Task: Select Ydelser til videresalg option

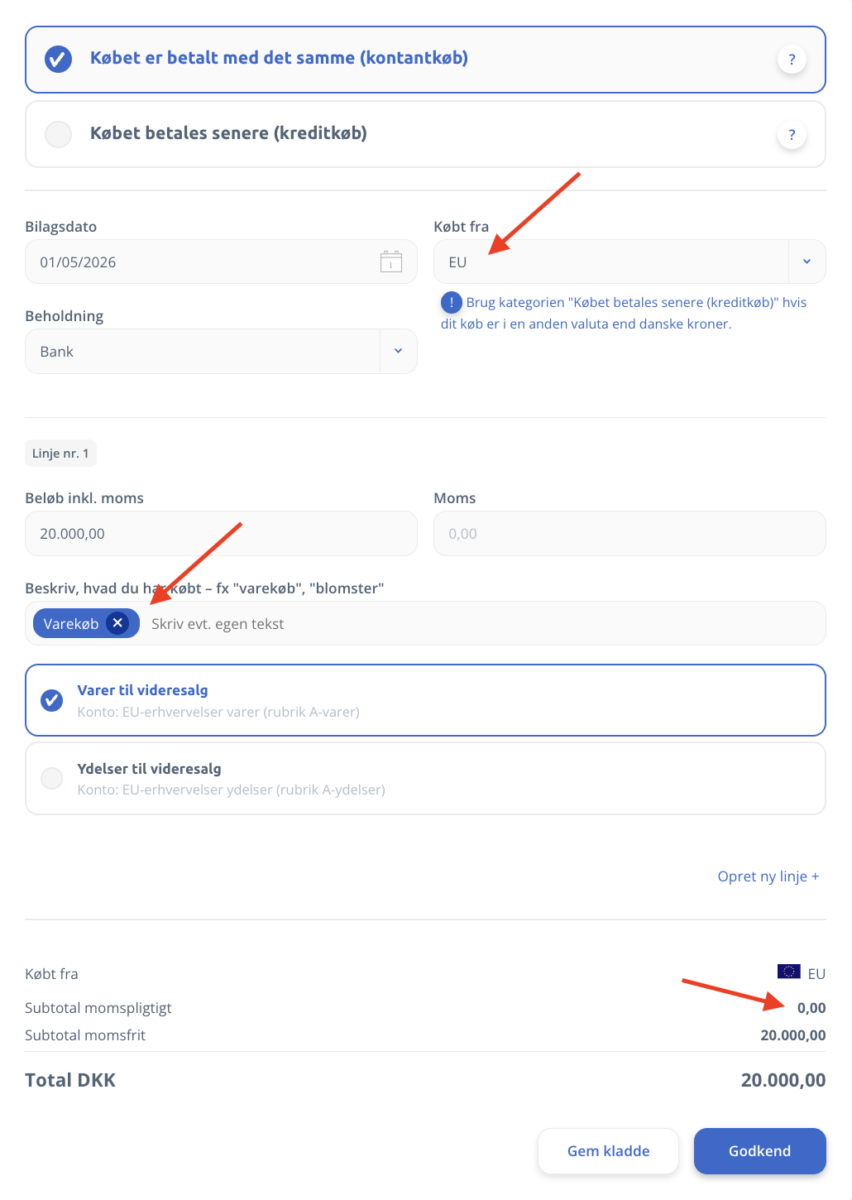Action: [x=425, y=778]
